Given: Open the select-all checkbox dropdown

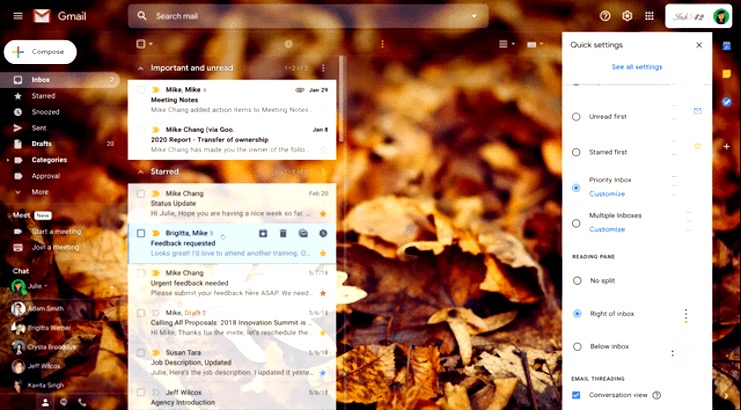Looking at the screenshot, I should coord(151,44).
